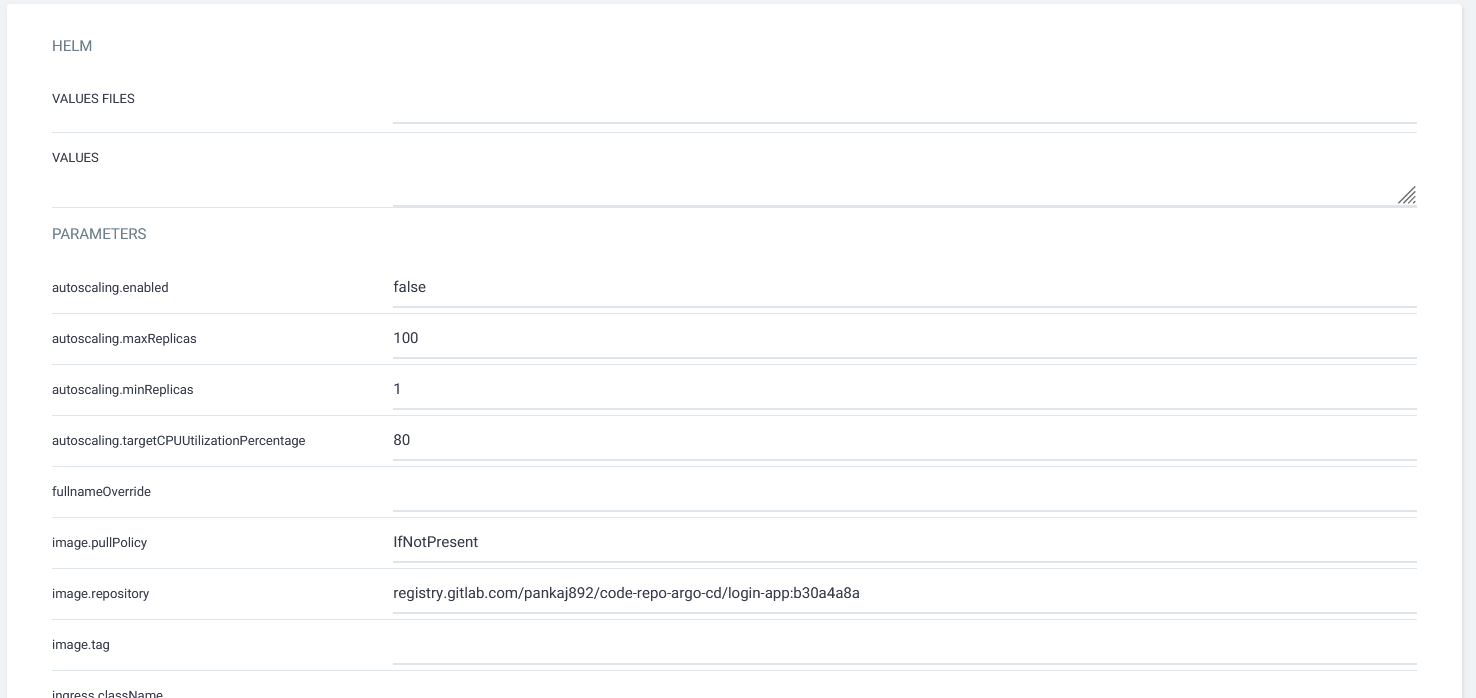Click the empty fullnameOverride input field
This screenshot has height=698, width=1476.
click(904, 492)
